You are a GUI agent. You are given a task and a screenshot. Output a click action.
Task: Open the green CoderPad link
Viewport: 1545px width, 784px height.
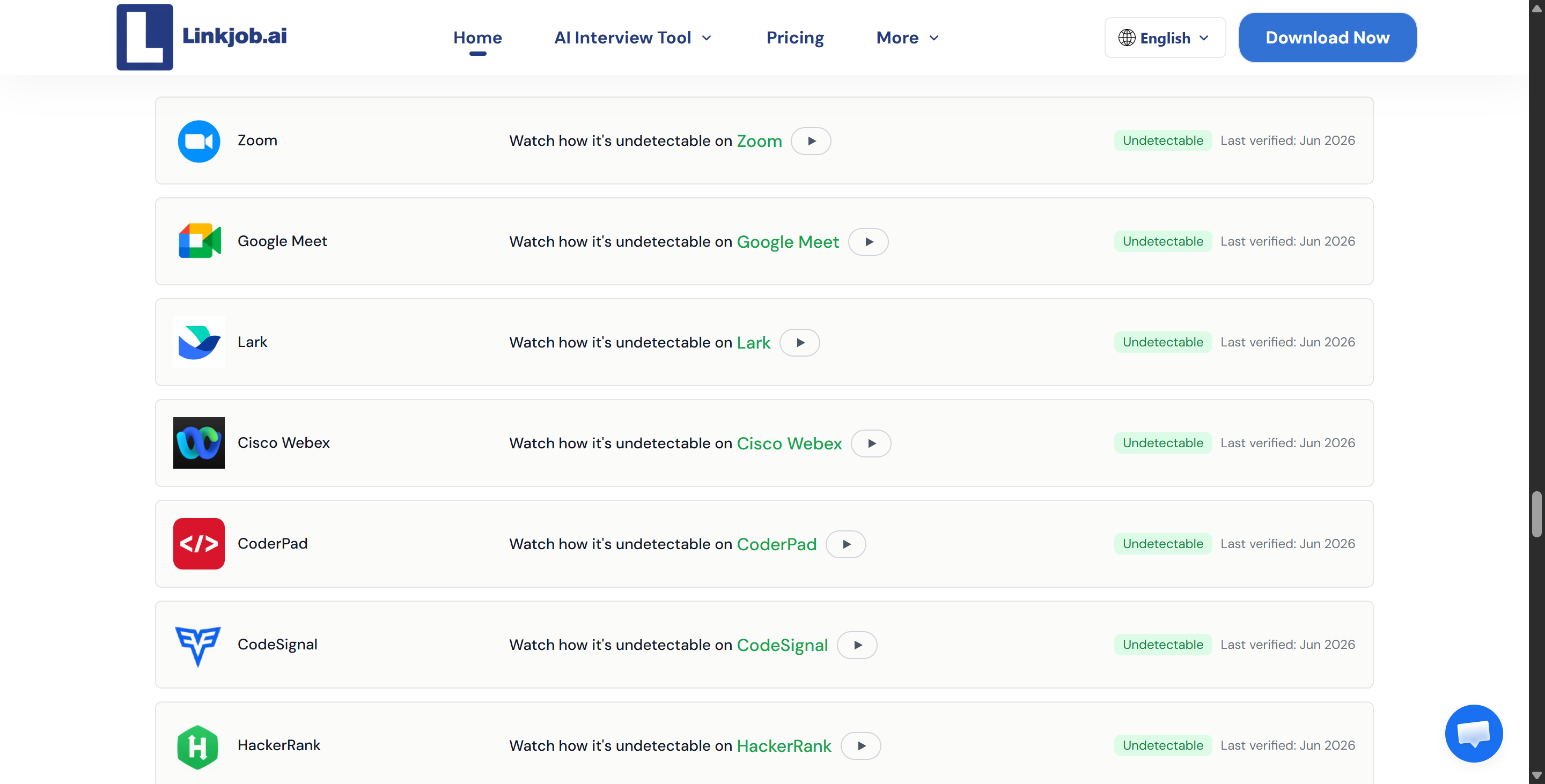777,544
